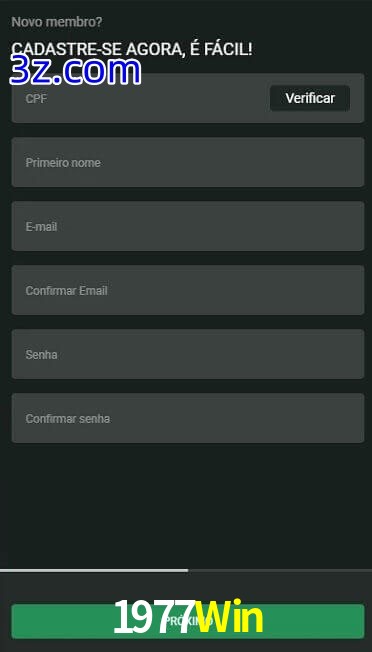Viewport: 372px width, 652px height.
Task: Click the Confirmar senha field
Action: [x=188, y=418]
